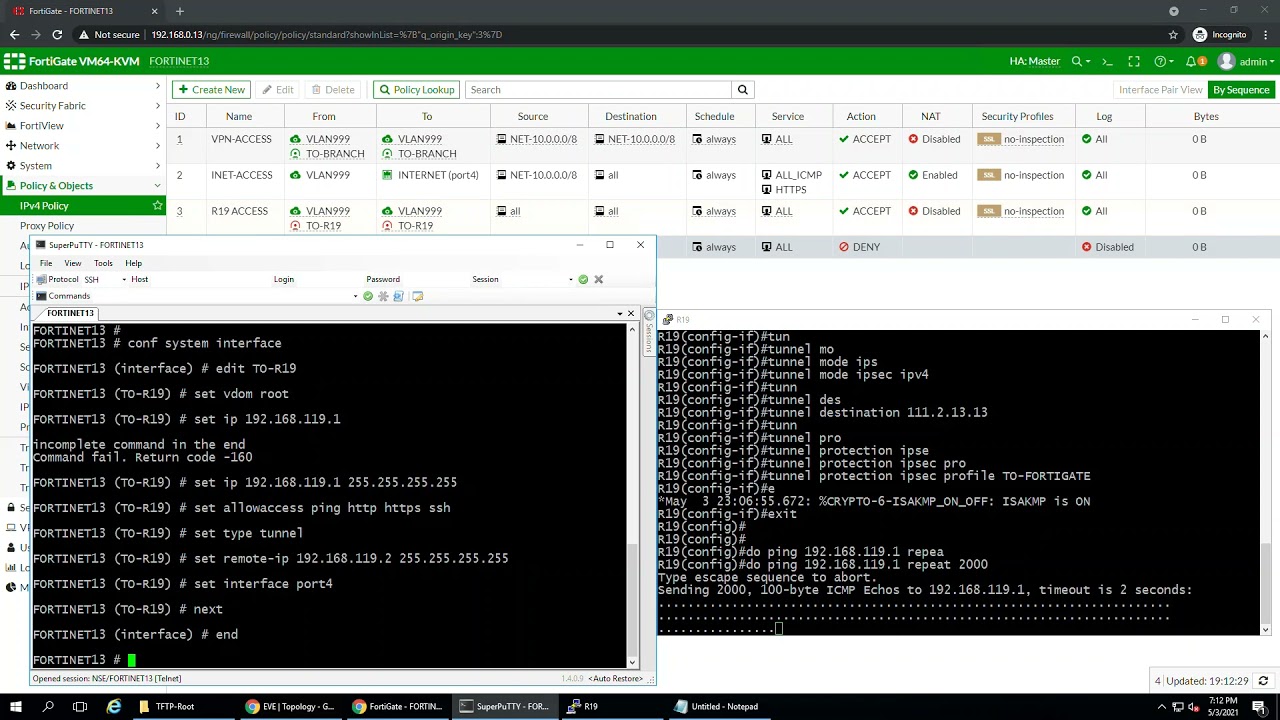This screenshot has width=1280, height=720.
Task: Click the gray X icon in SuperPuTTY Protocol bar
Action: point(598,279)
